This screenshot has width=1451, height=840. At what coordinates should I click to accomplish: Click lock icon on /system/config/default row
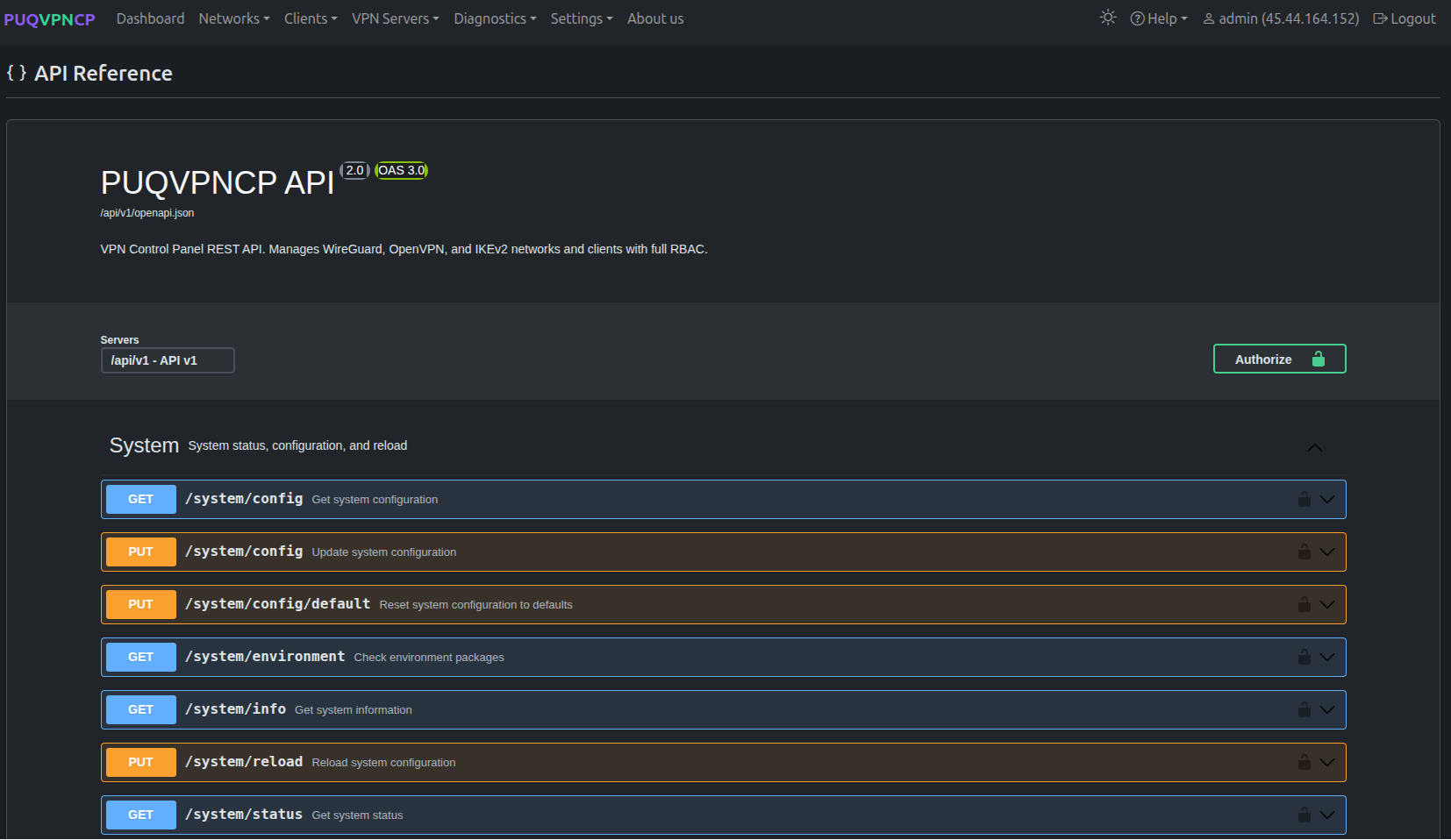[x=1304, y=604]
